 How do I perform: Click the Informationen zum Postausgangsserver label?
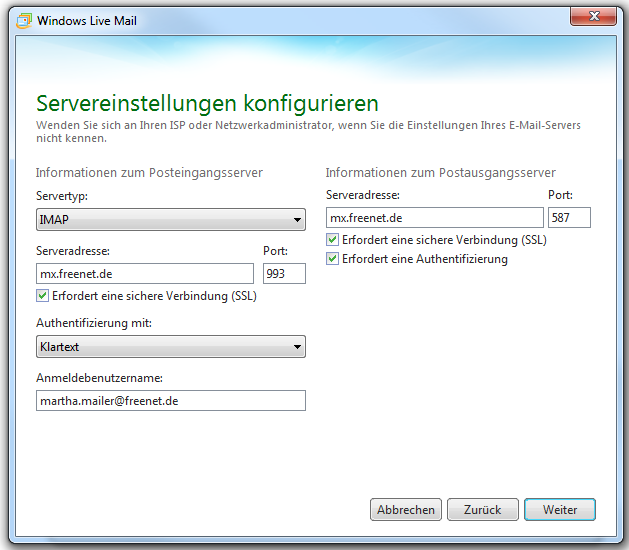point(440,173)
